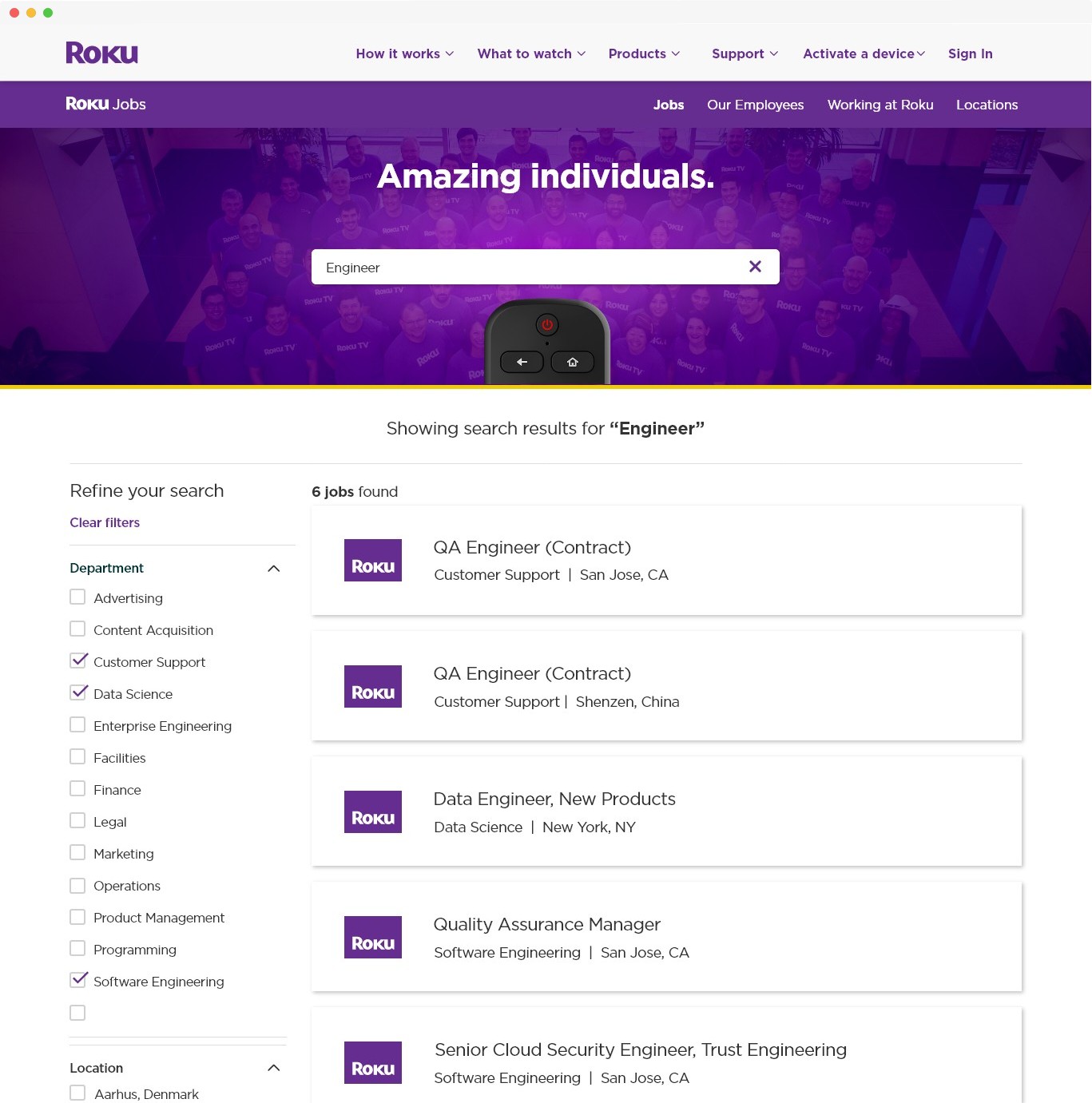Click Roku logo on Quality Assurance Manager card

[x=373, y=937]
